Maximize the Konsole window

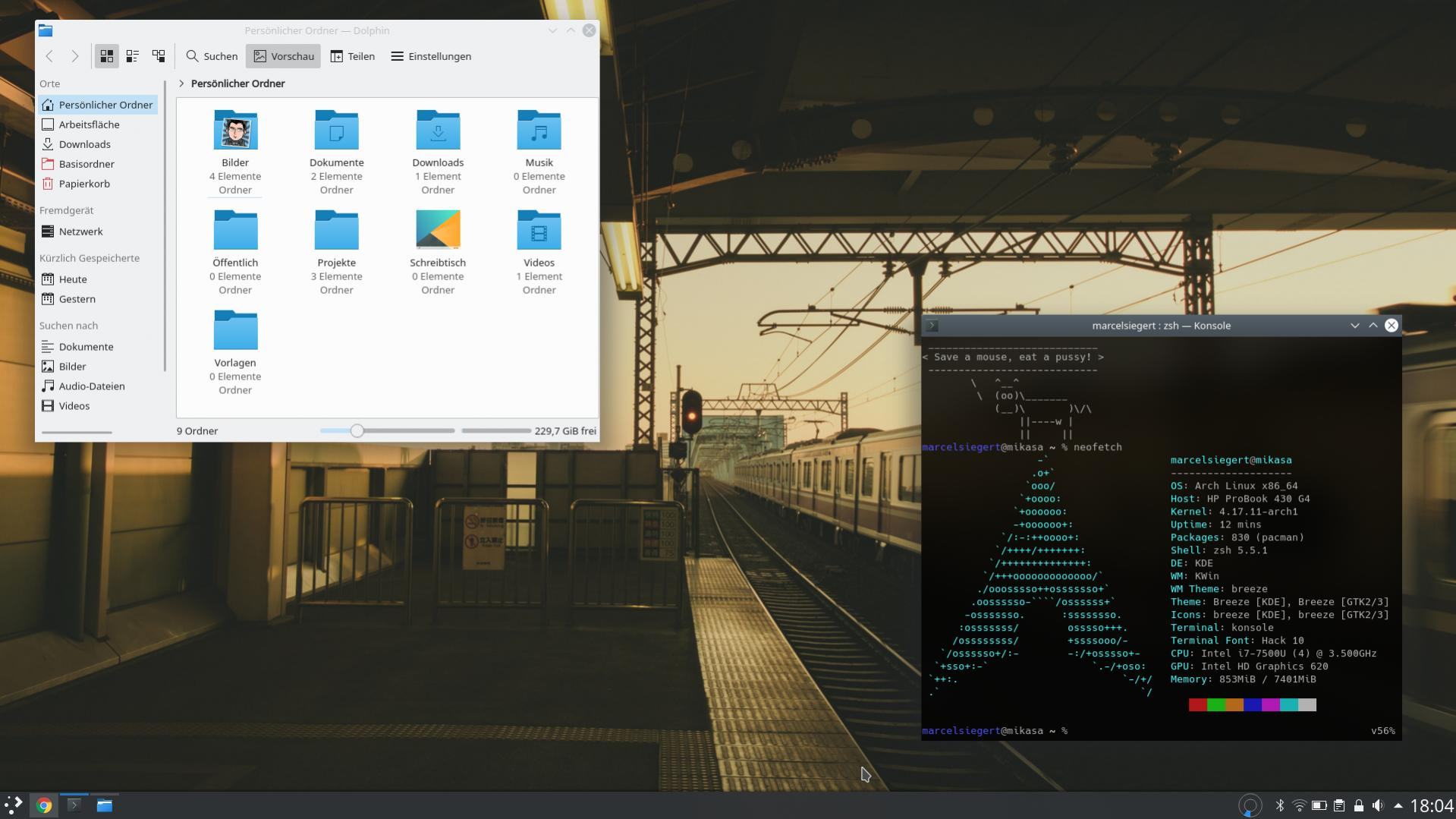point(1373,326)
